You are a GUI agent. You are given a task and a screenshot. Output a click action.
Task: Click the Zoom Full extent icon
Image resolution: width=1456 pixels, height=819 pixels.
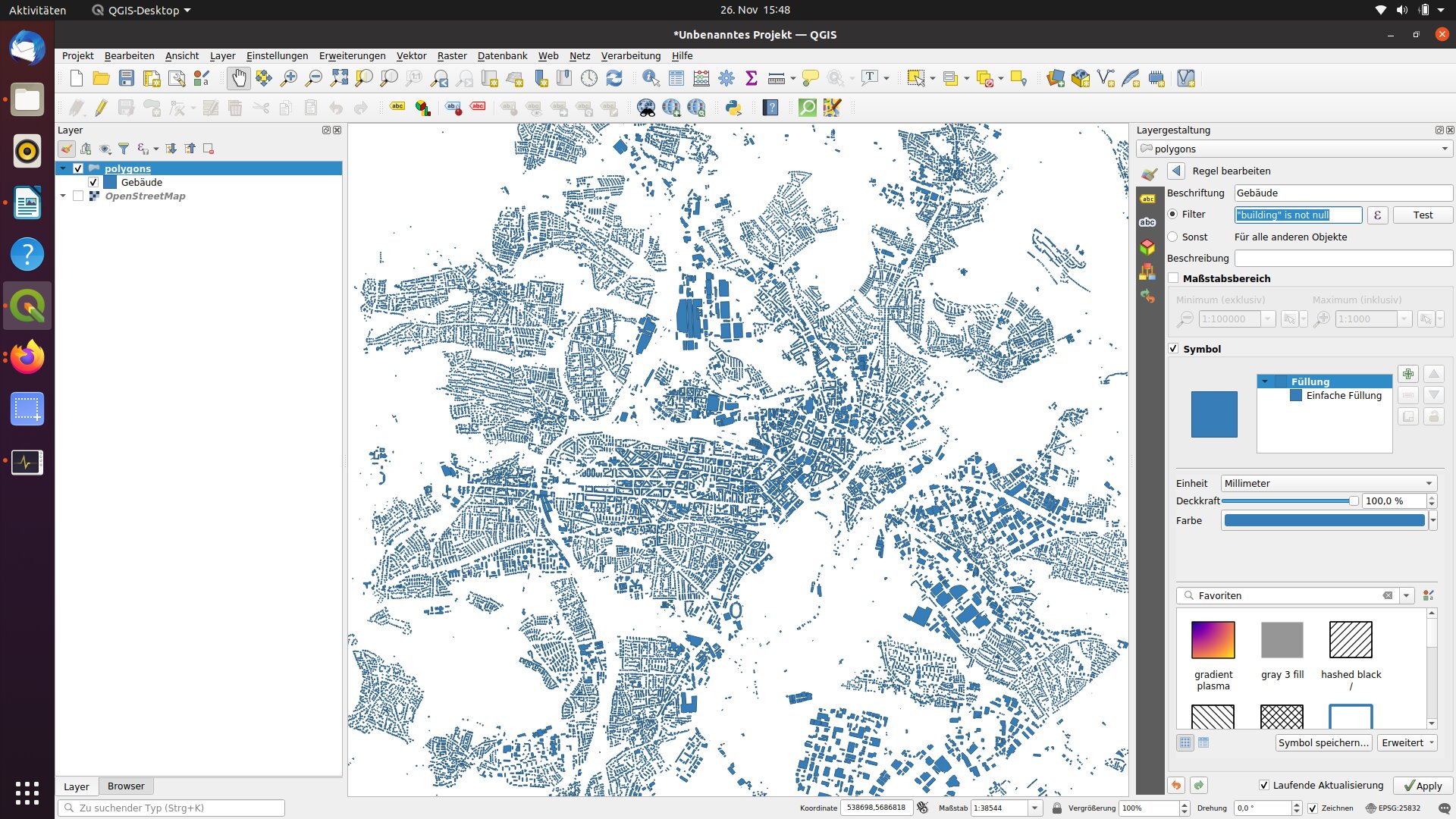(339, 78)
